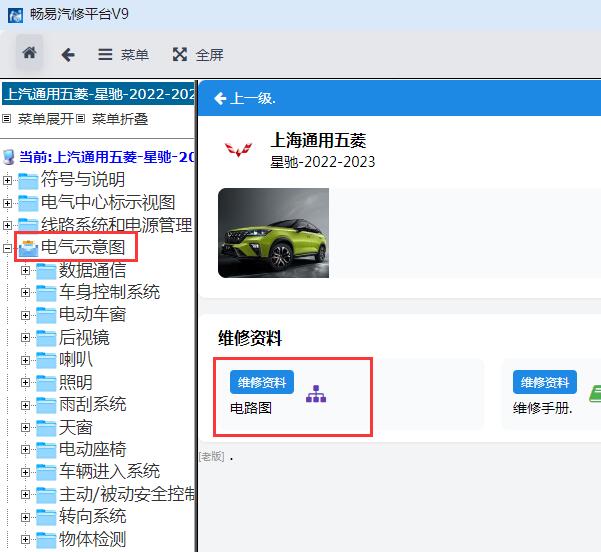Expand the 电动车窗 node
Image resolution: width=601 pixels, height=552 pixels.
coord(25,315)
